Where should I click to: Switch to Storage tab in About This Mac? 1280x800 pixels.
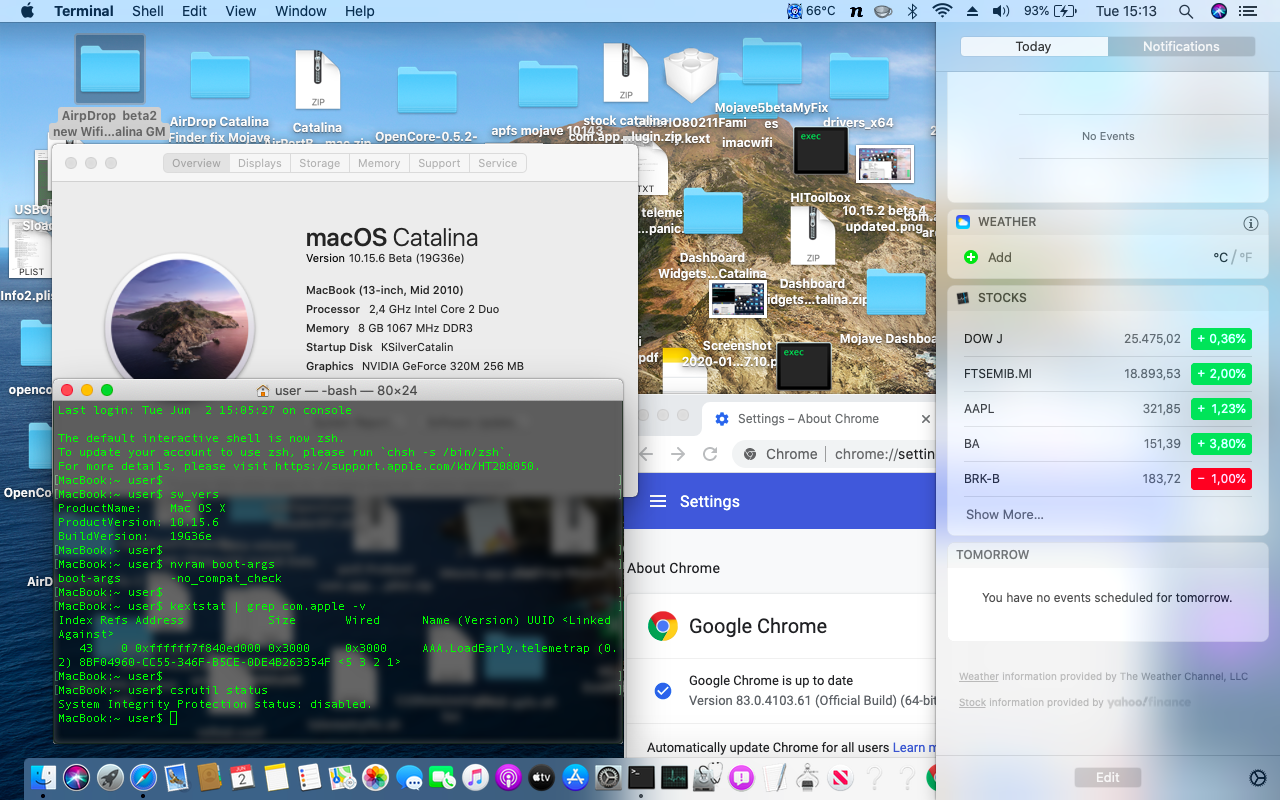[320, 163]
